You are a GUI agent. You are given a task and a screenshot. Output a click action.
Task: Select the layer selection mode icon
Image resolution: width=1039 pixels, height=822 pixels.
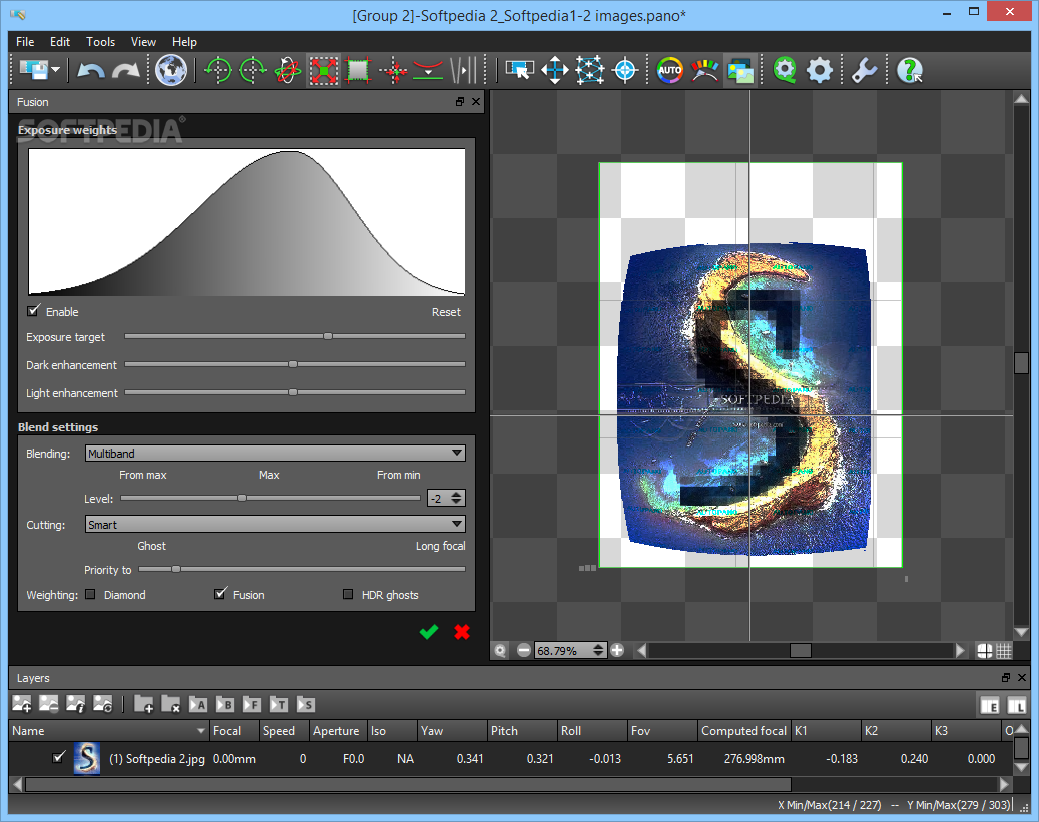[x=520, y=70]
